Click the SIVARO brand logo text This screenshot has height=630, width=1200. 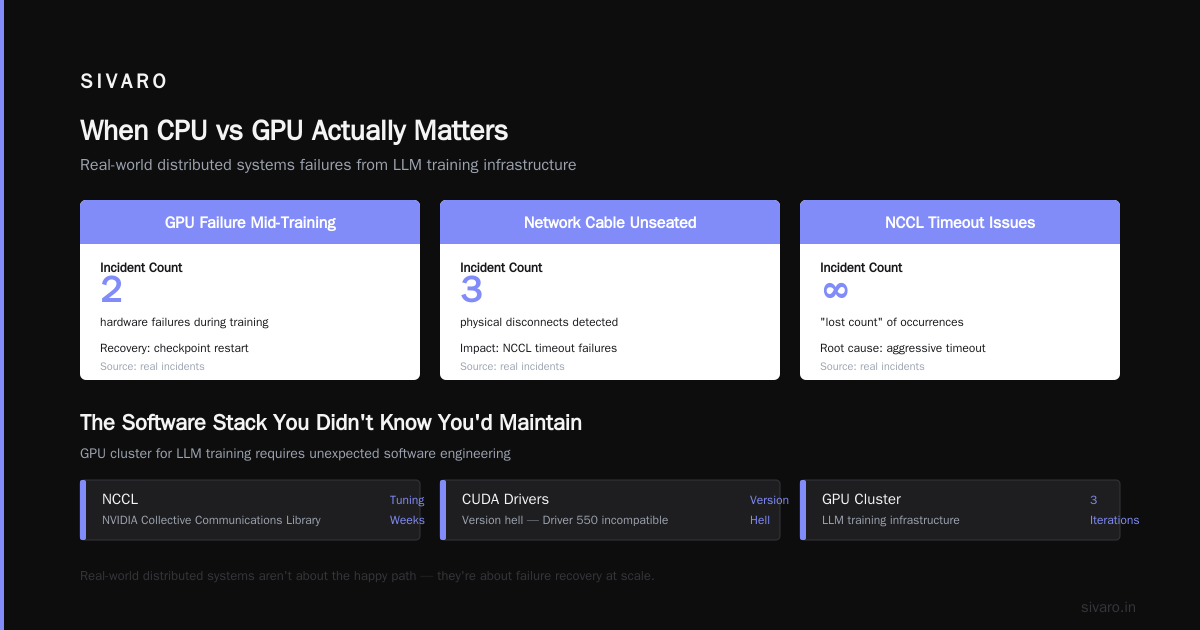(x=124, y=82)
